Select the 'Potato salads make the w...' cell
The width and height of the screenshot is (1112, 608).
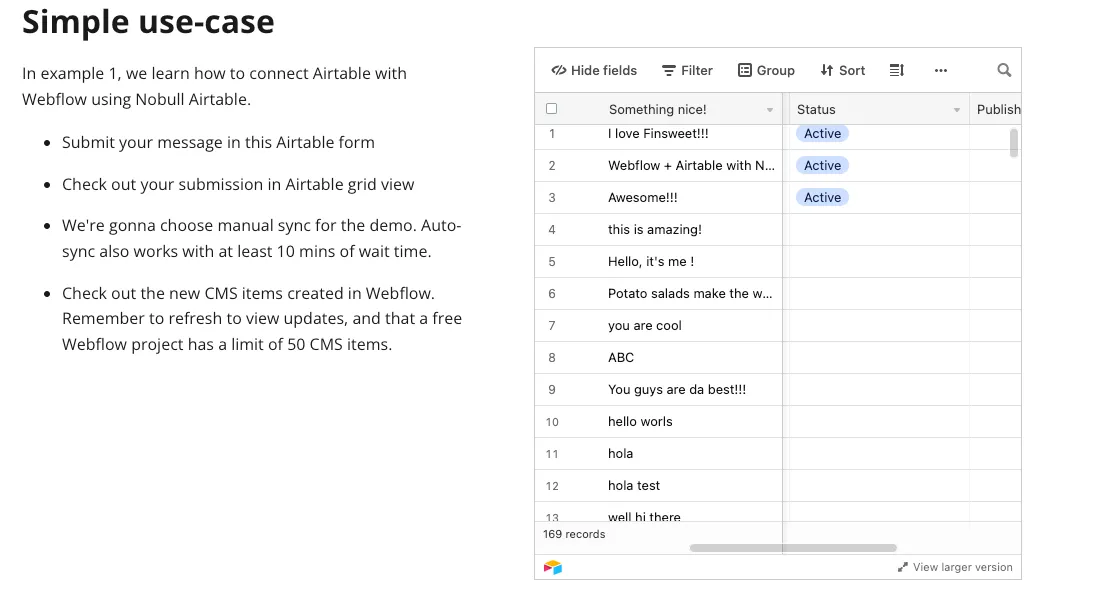coord(692,293)
